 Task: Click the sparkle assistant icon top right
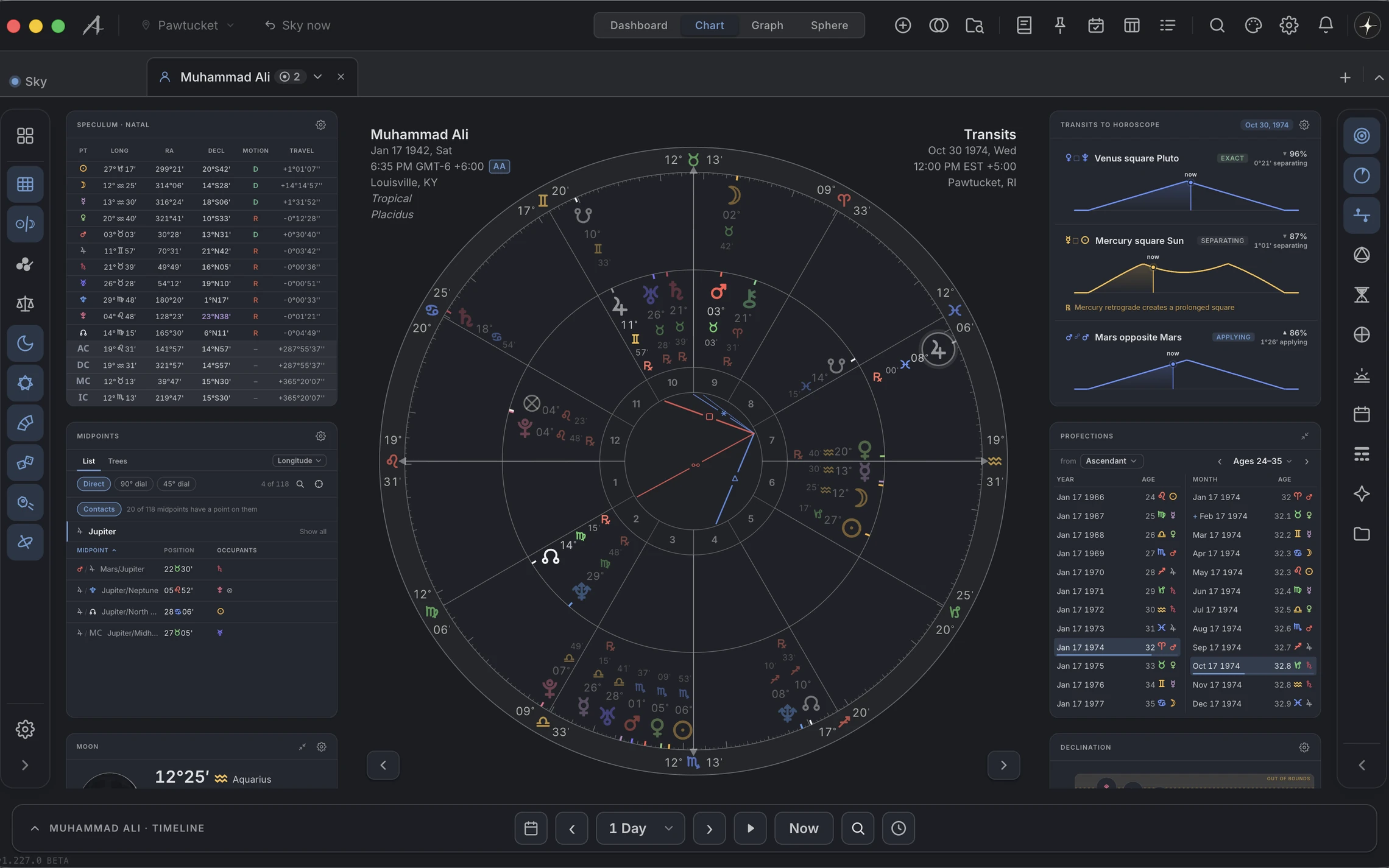point(1367,25)
